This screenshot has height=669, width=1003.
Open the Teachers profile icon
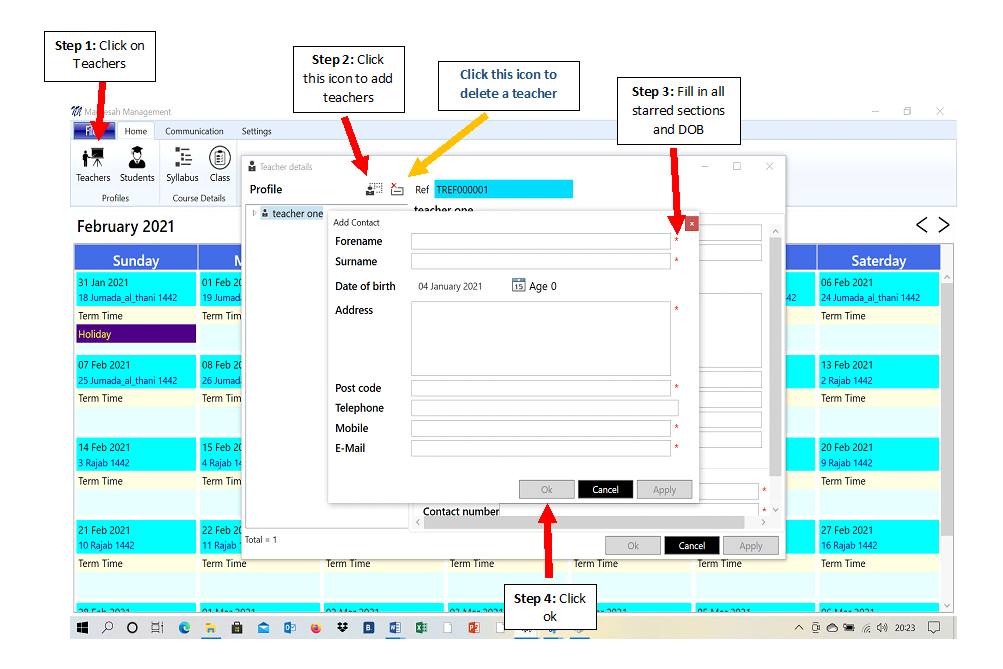(93, 162)
